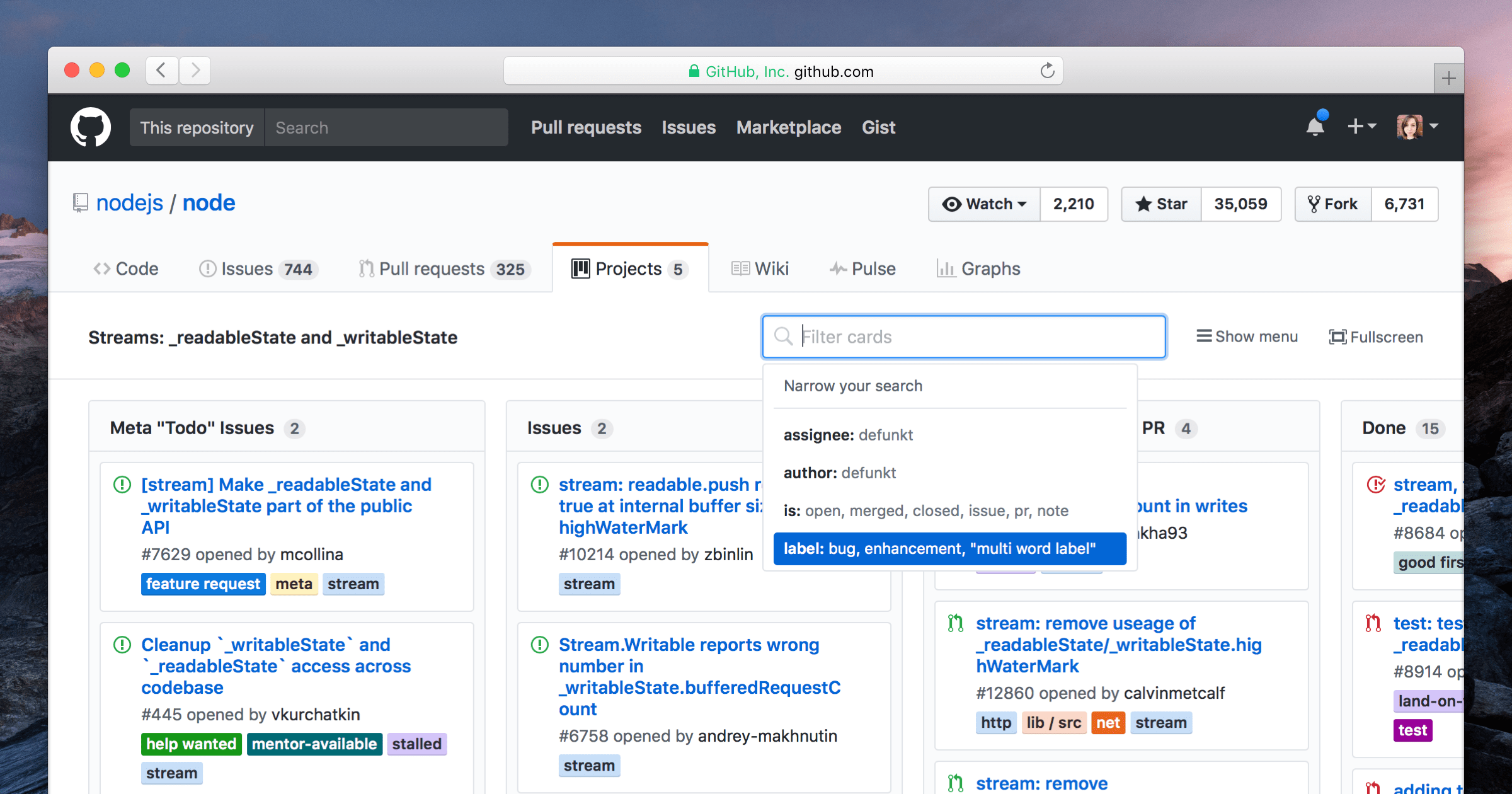Open the notifications bell
The height and width of the screenshot is (794, 1512).
pyautogui.click(x=1314, y=127)
